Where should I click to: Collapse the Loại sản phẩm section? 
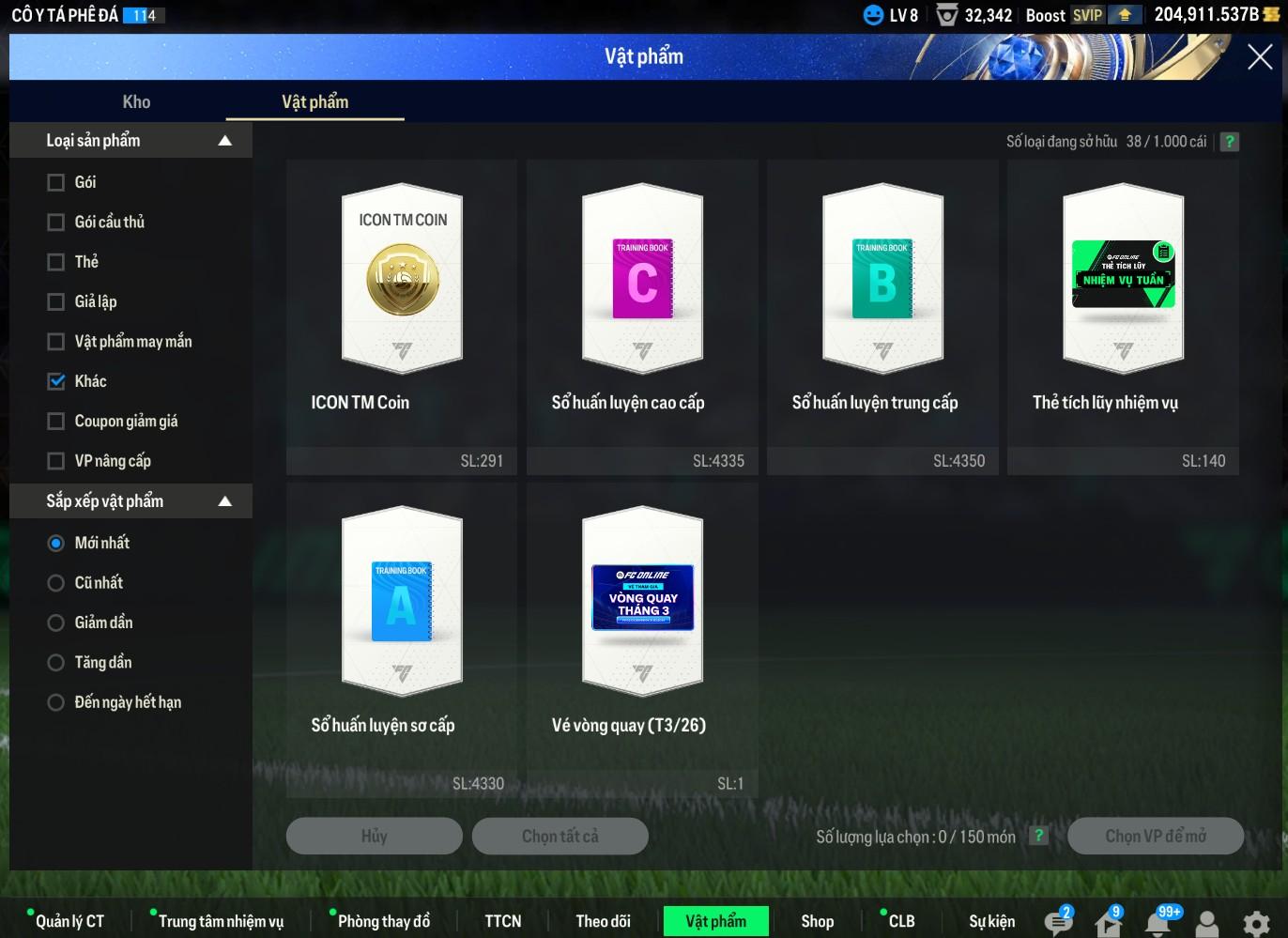224,141
